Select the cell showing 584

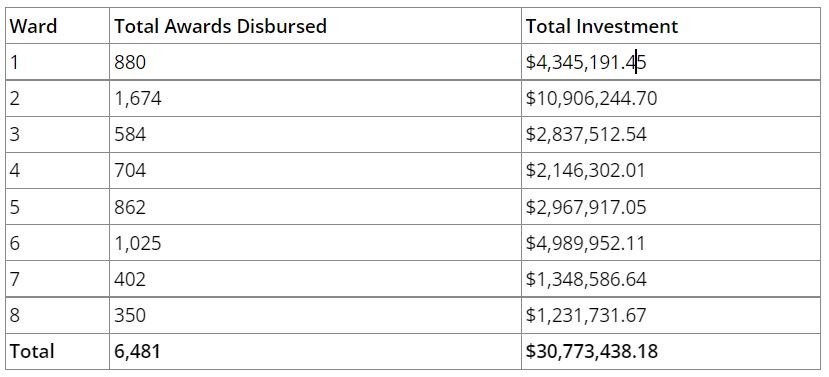coord(315,134)
